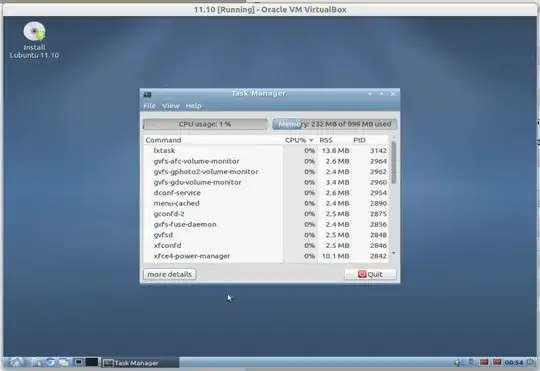Click PID value 2962
Viewport: 540px width, 371px height.
pyautogui.click(x=378, y=172)
